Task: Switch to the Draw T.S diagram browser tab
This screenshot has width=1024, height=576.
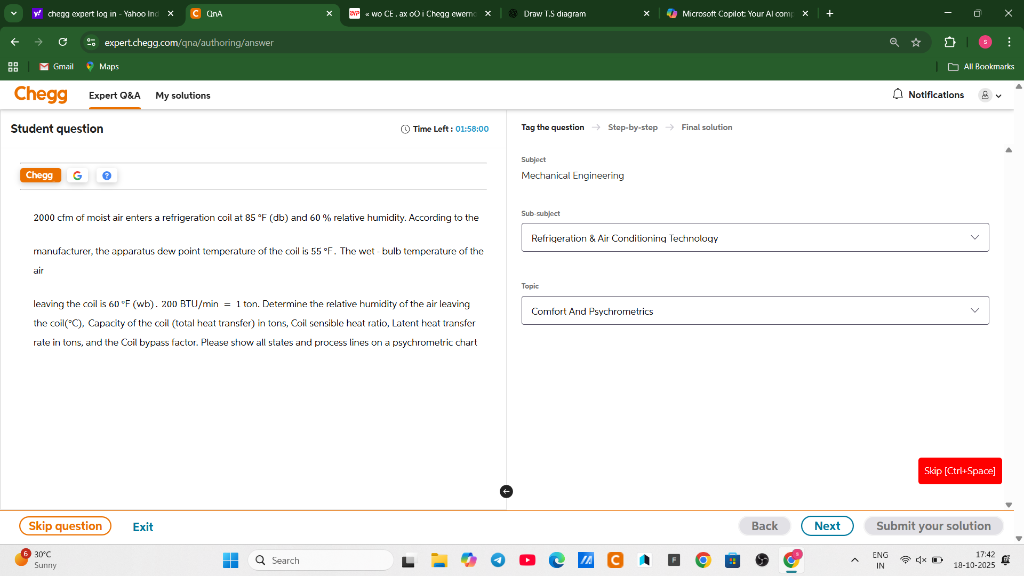Action: point(577,13)
